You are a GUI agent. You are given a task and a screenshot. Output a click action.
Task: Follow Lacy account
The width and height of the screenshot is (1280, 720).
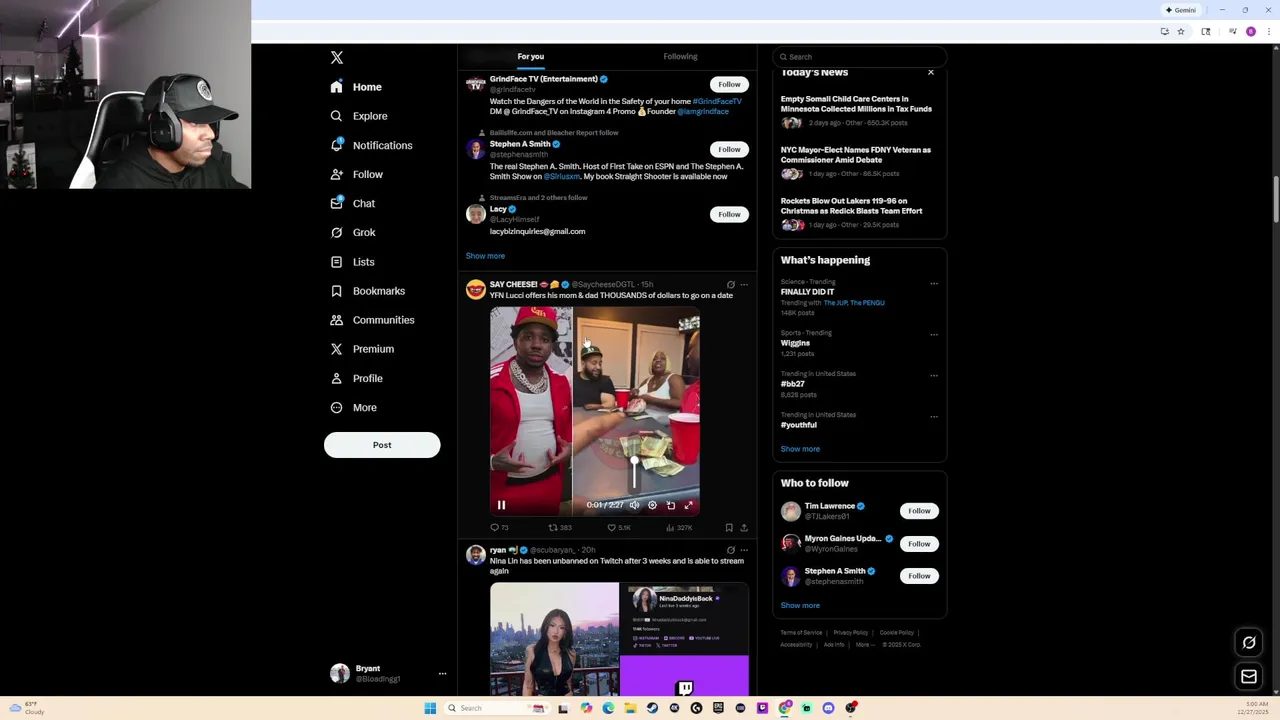point(729,214)
